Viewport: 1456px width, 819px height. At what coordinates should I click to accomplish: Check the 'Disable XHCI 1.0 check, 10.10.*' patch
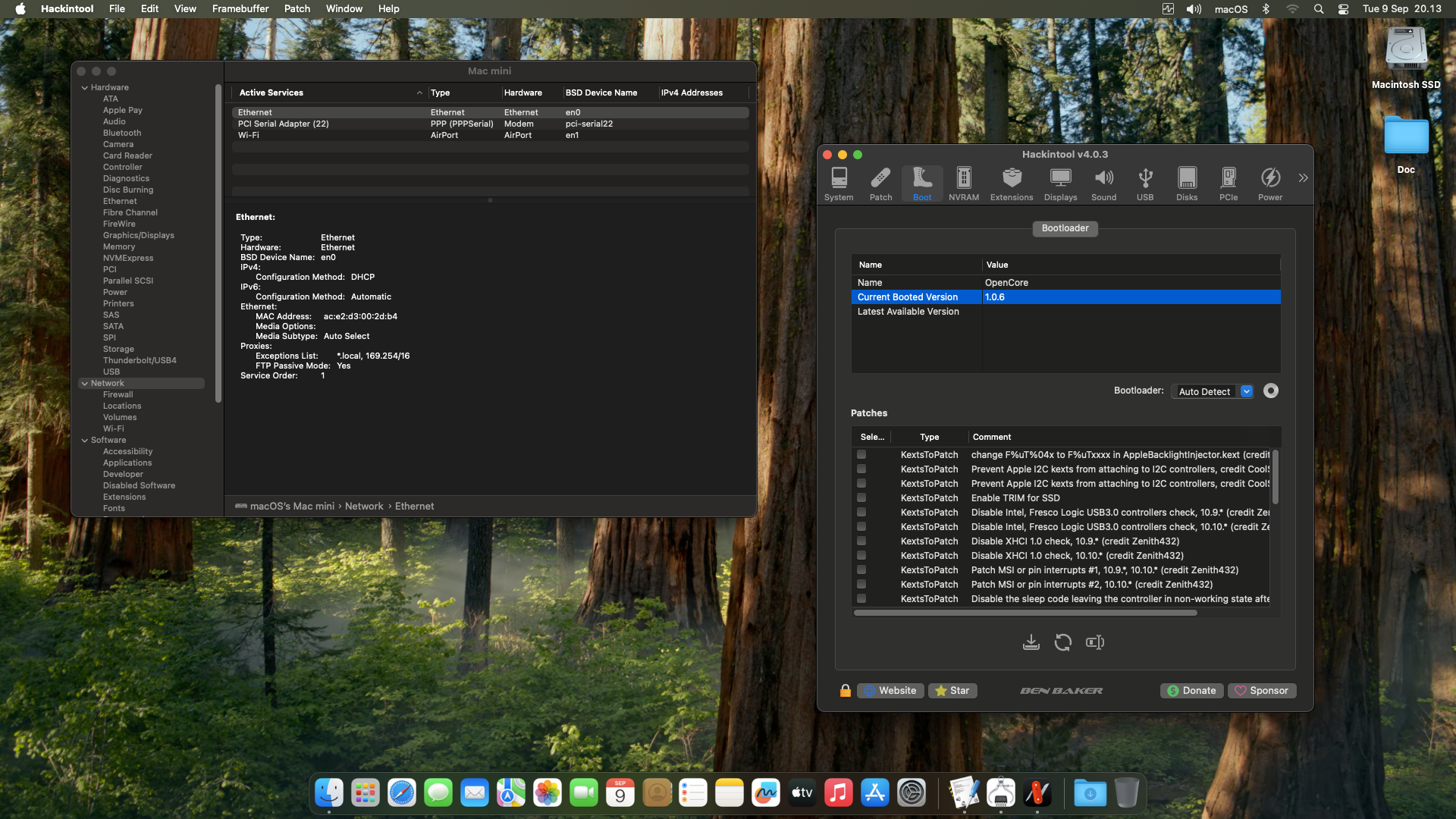click(861, 555)
